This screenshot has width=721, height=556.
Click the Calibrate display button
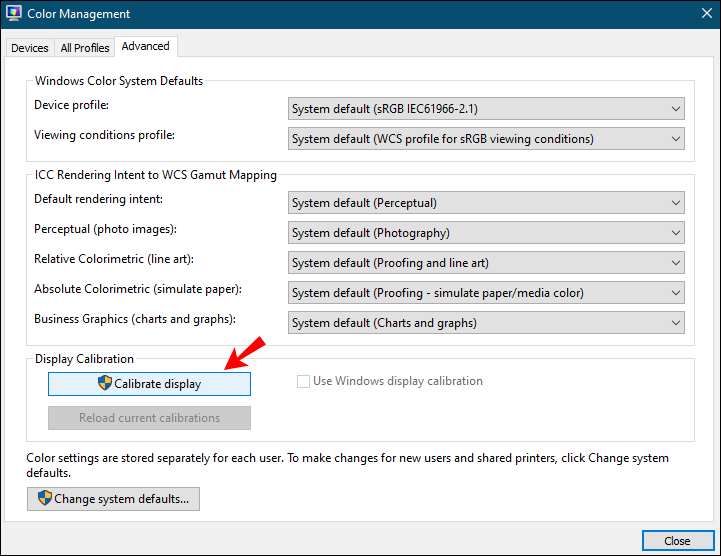(149, 384)
